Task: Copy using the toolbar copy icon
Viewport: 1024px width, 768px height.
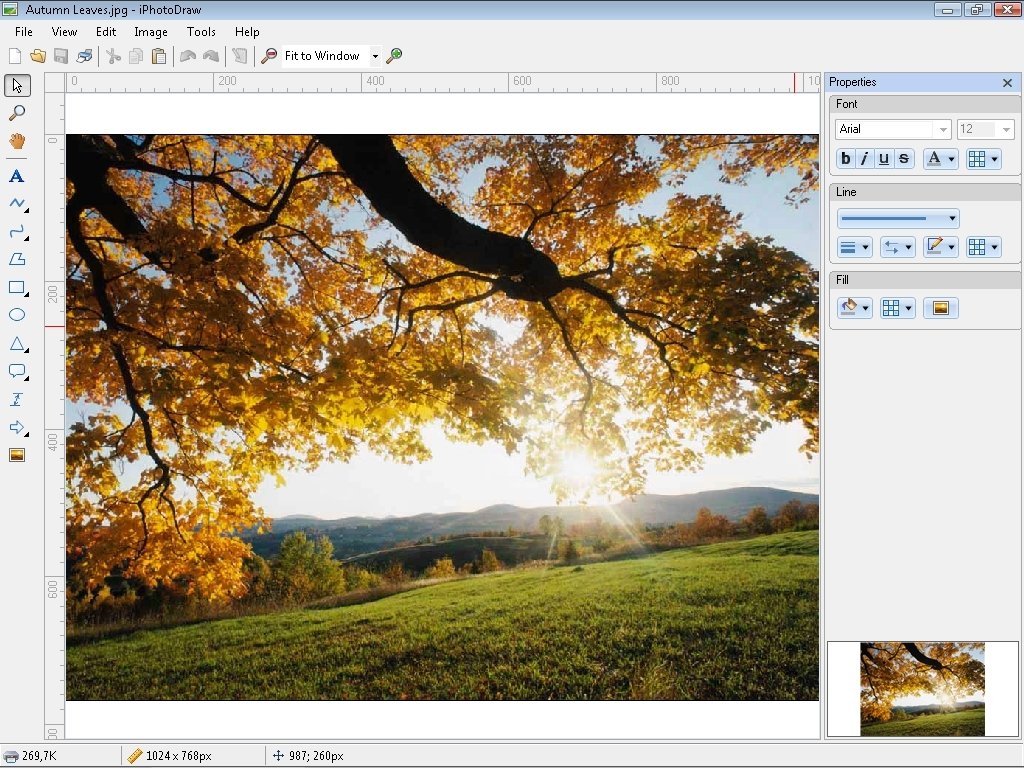Action: point(136,56)
